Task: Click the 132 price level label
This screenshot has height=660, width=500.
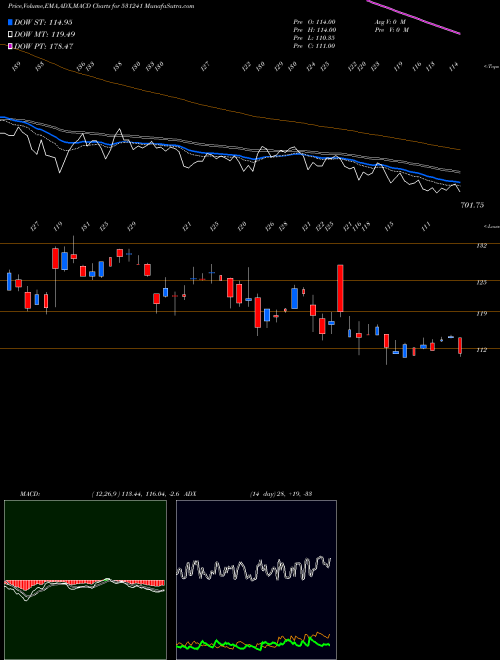Action: tap(481, 246)
